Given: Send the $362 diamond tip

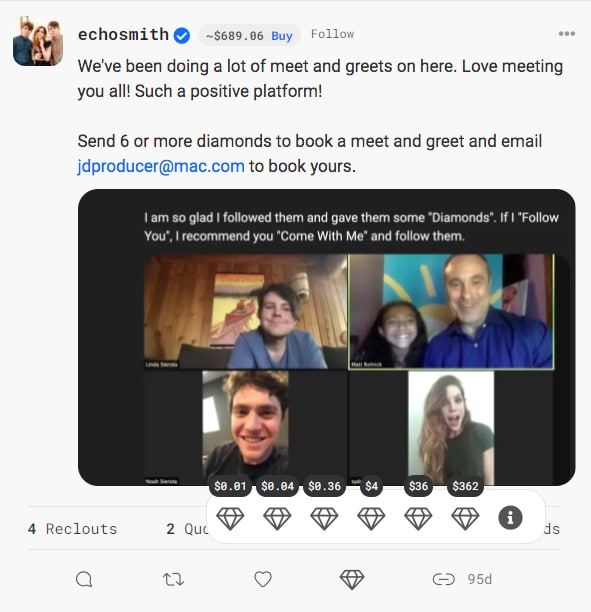Looking at the screenshot, I should click(x=465, y=518).
